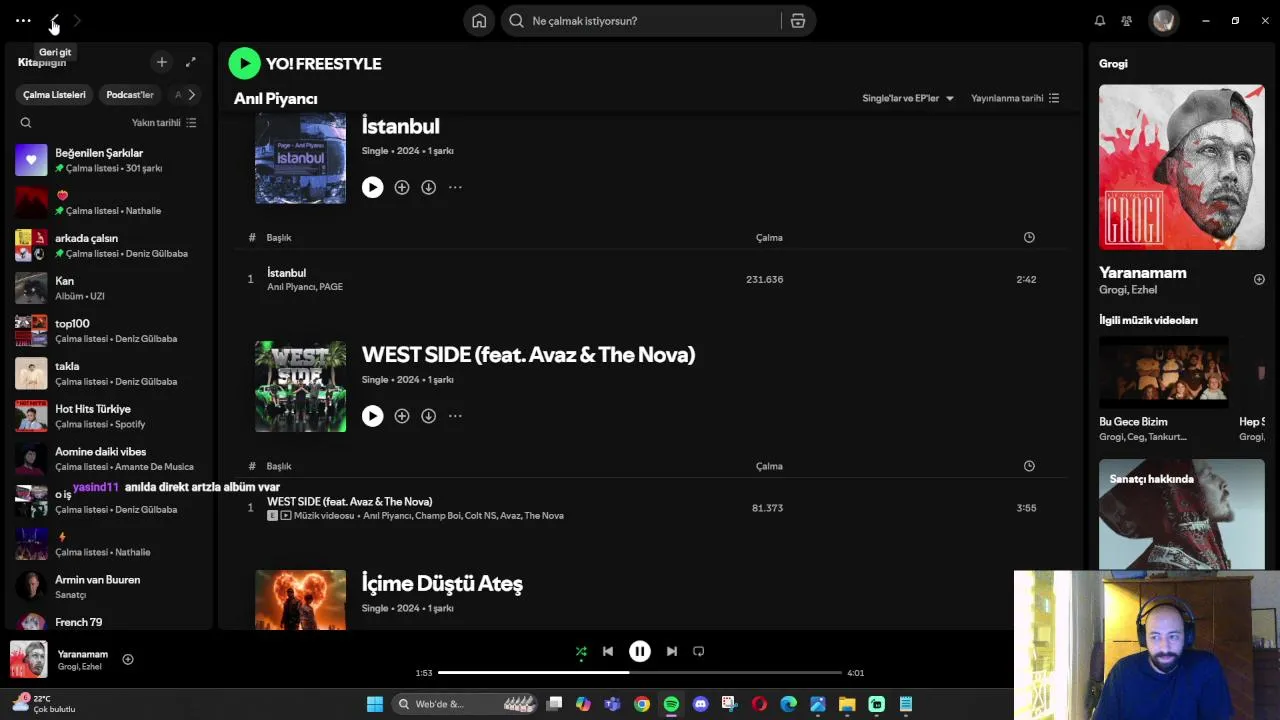Screen dimensions: 1280x720
Task: Add Yaranamam to liked songs in right panel
Action: click(x=1259, y=279)
